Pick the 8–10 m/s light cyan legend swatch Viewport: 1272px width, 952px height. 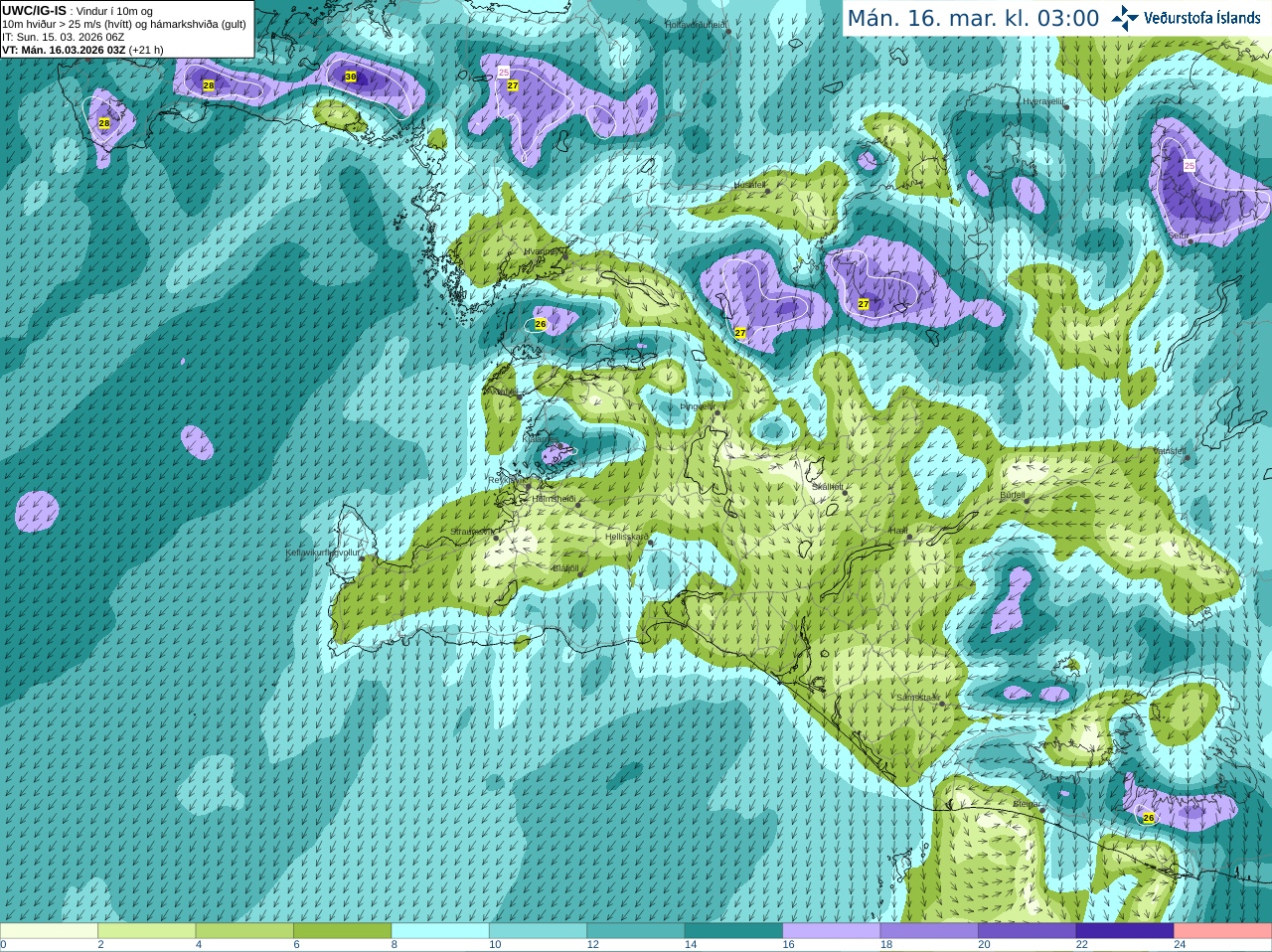point(440,931)
